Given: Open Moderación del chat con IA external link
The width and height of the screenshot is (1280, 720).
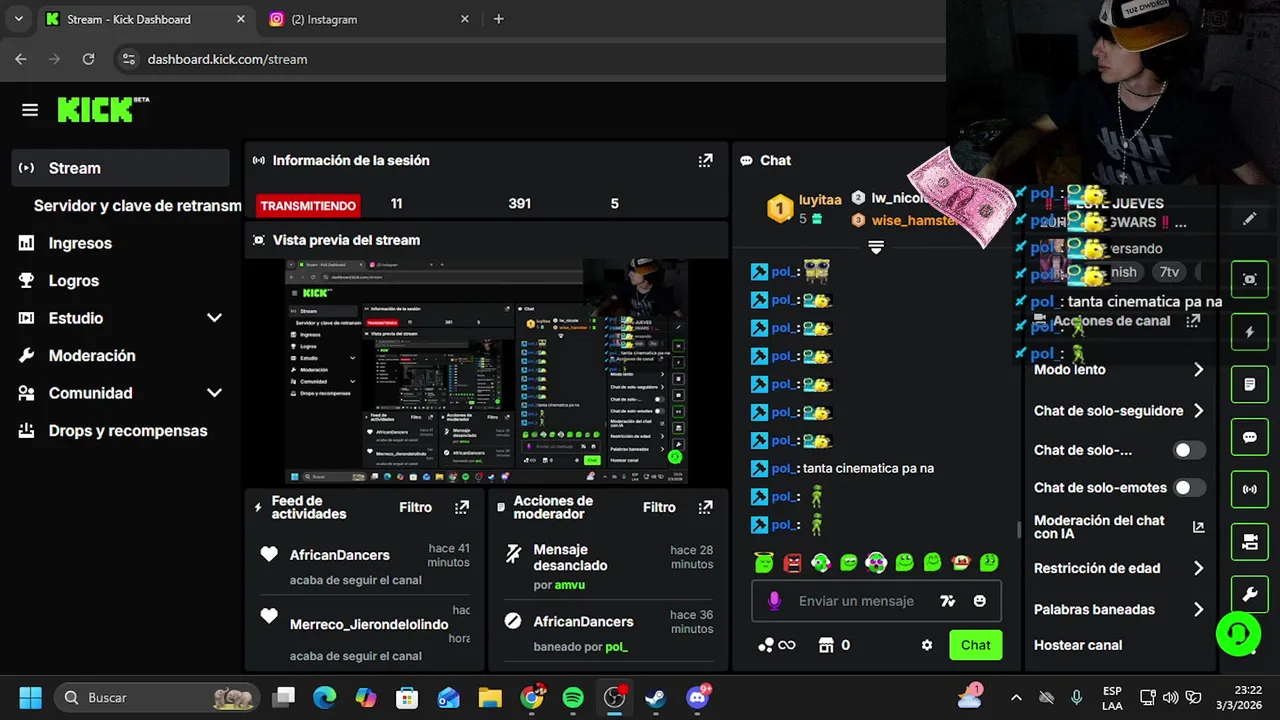Looking at the screenshot, I should [x=1198, y=527].
